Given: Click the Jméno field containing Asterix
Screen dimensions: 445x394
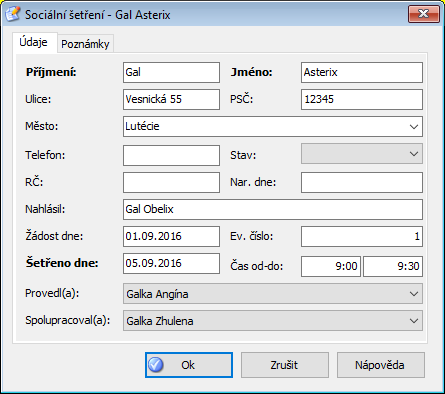Looking at the screenshot, I should click(x=362, y=72).
